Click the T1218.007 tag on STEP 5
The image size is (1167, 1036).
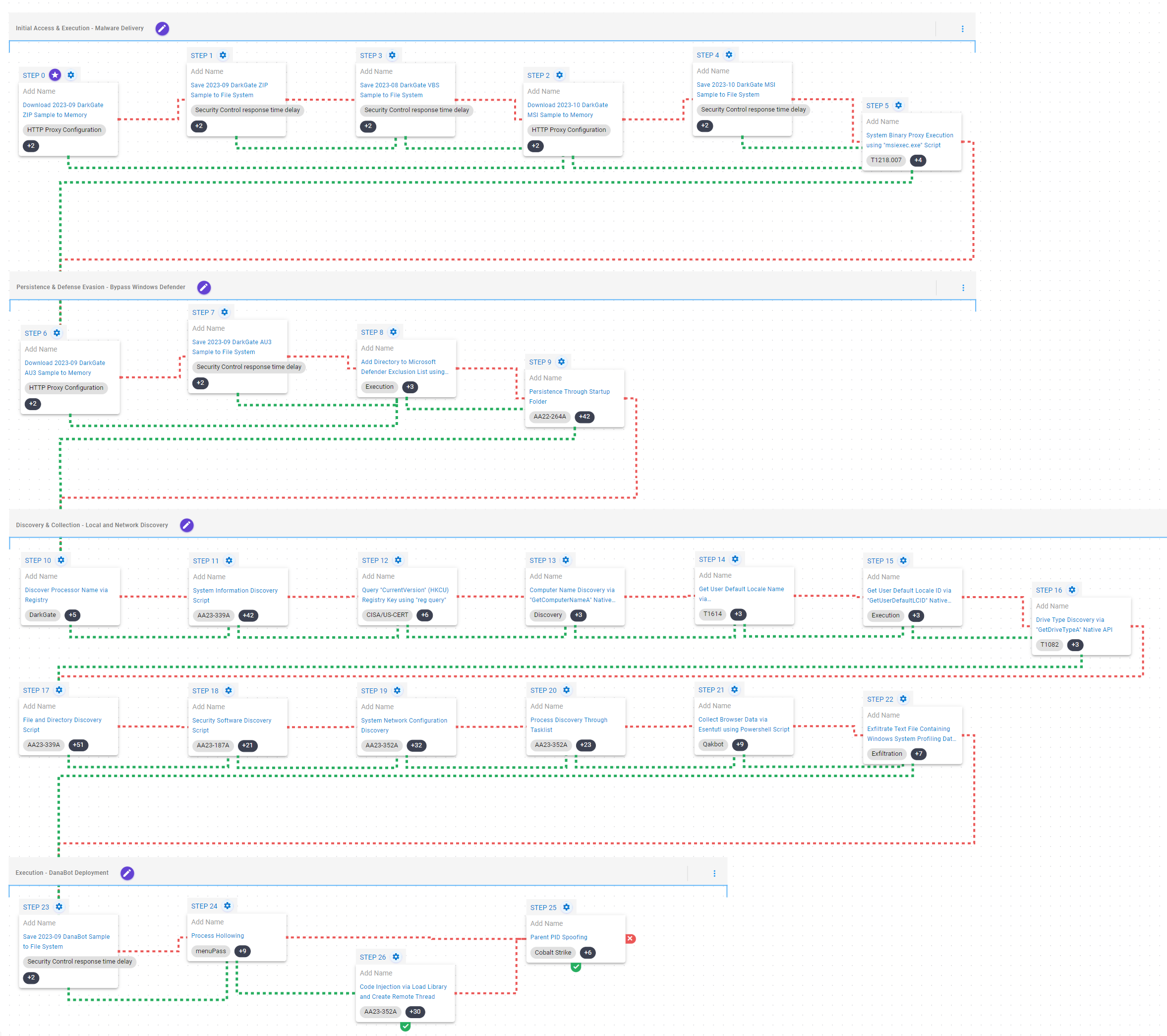click(885, 160)
